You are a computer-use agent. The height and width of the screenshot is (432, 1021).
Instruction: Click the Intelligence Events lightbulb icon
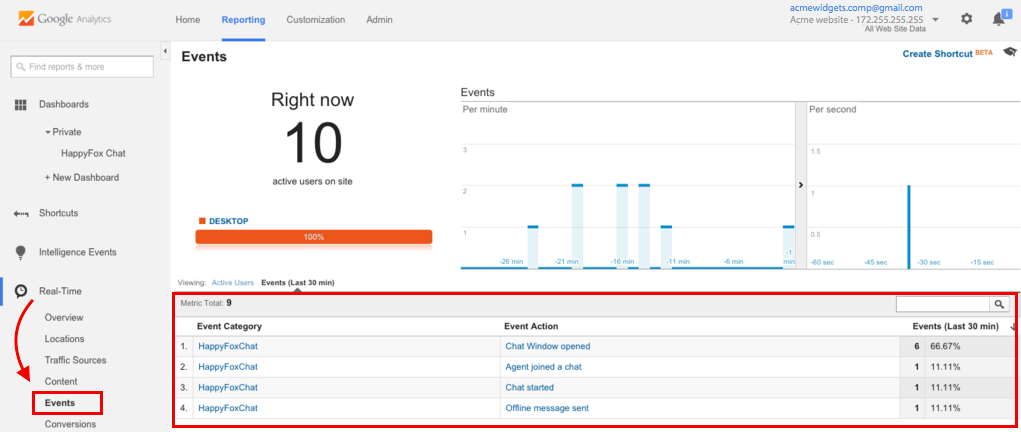tap(20, 252)
